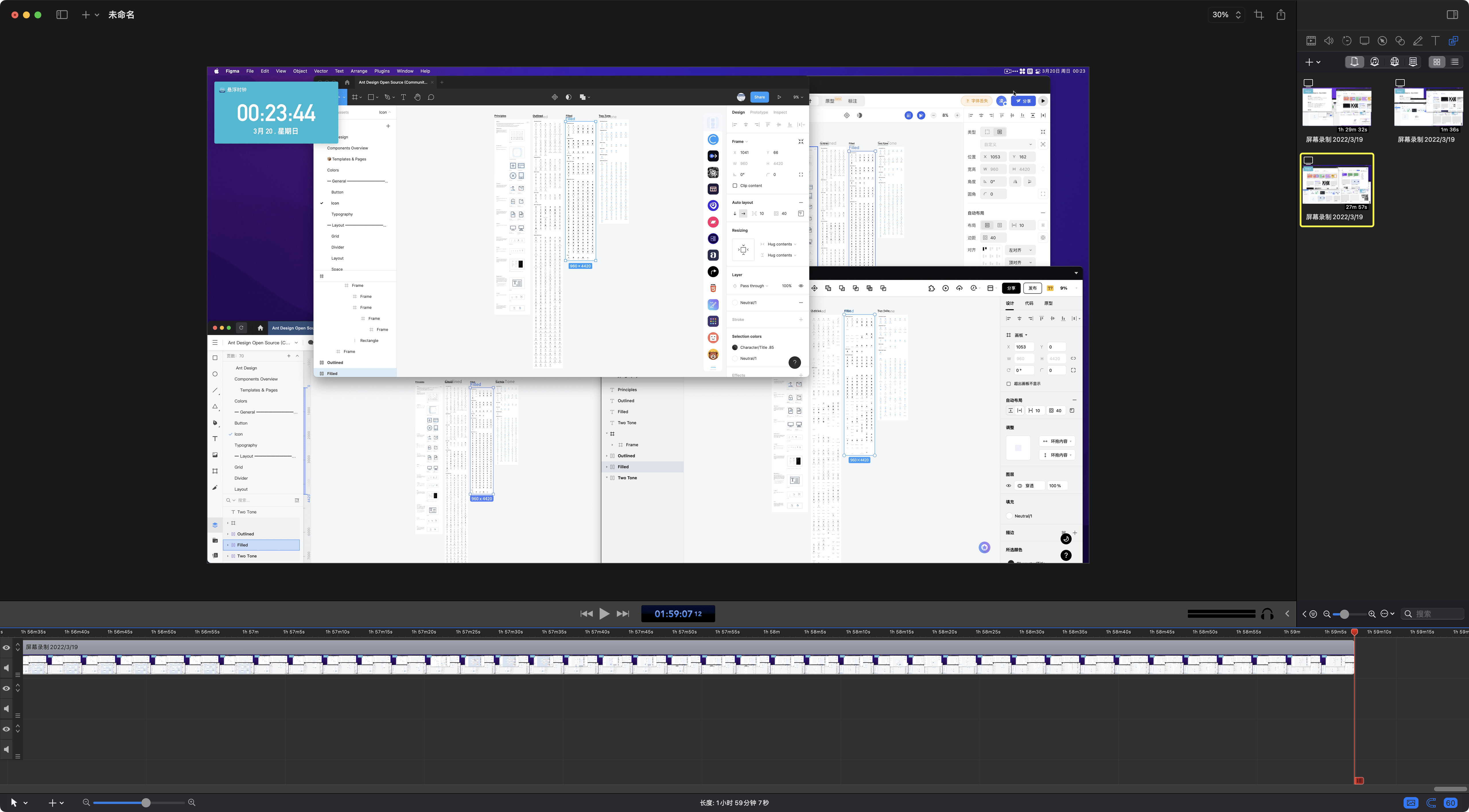Change second track height with its up/down arrows
Screen dimensions: 1469x812
[18, 688]
